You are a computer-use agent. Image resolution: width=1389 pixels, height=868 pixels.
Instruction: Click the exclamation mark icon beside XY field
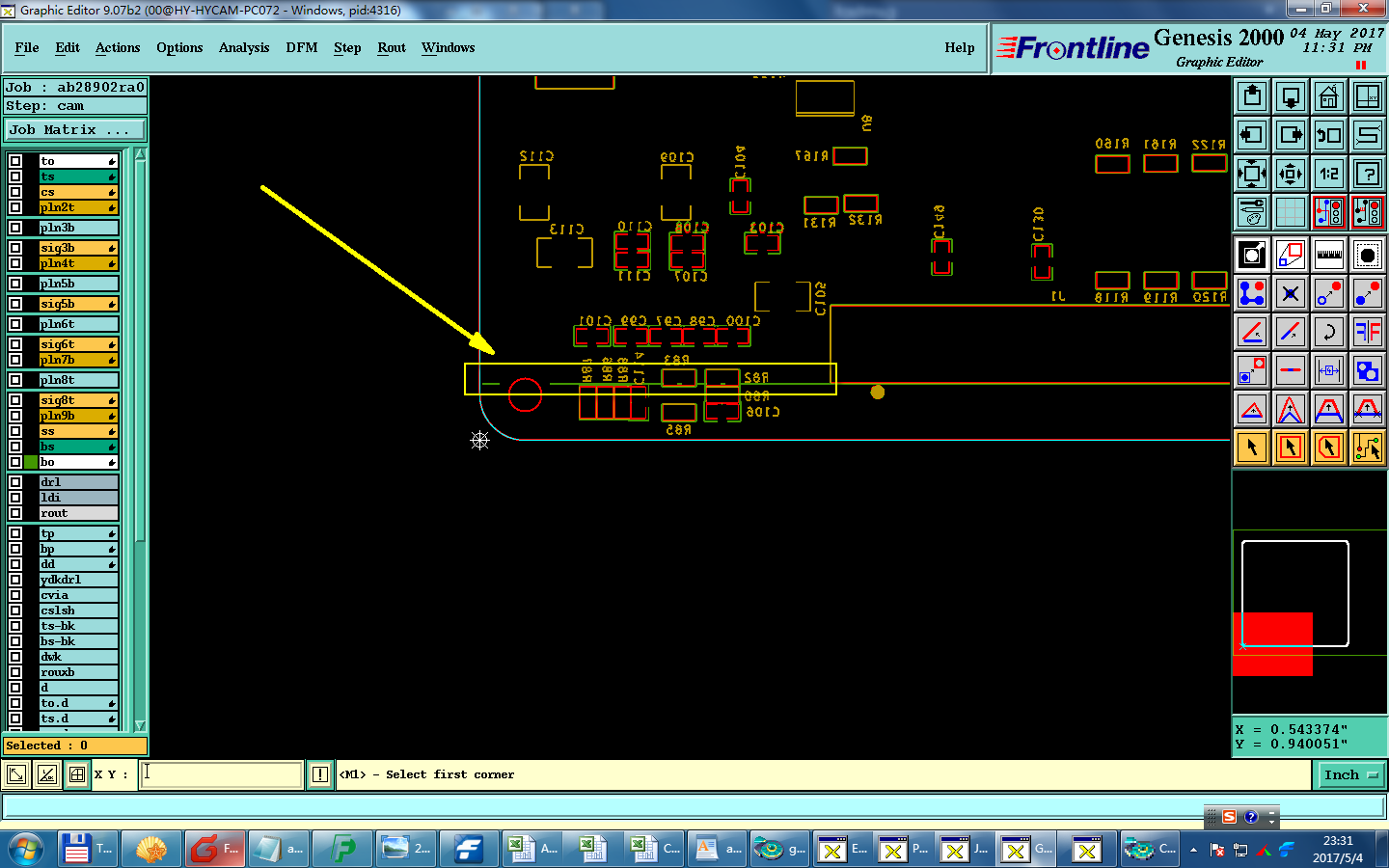320,774
